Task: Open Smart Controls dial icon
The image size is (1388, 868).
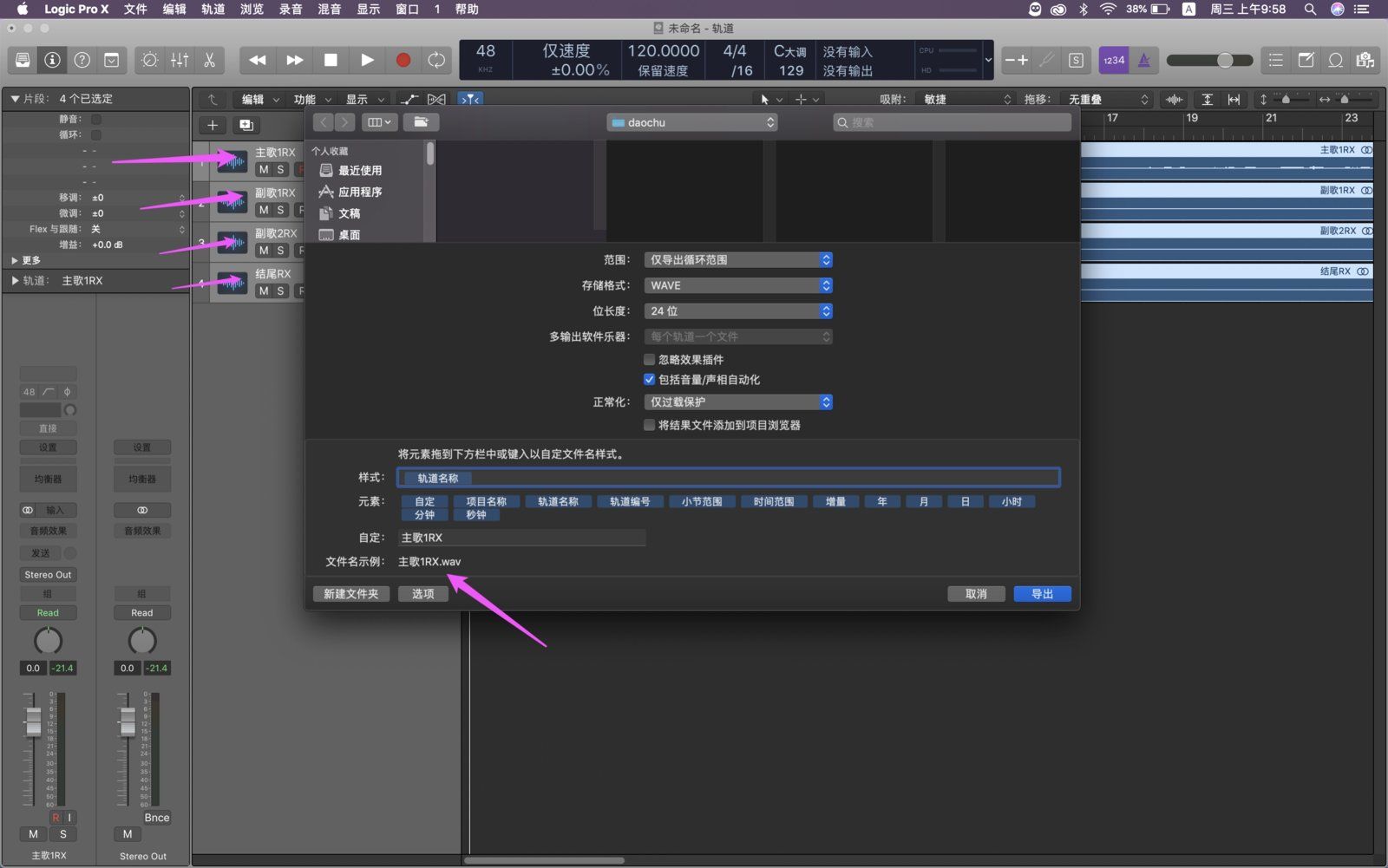Action: (x=150, y=60)
